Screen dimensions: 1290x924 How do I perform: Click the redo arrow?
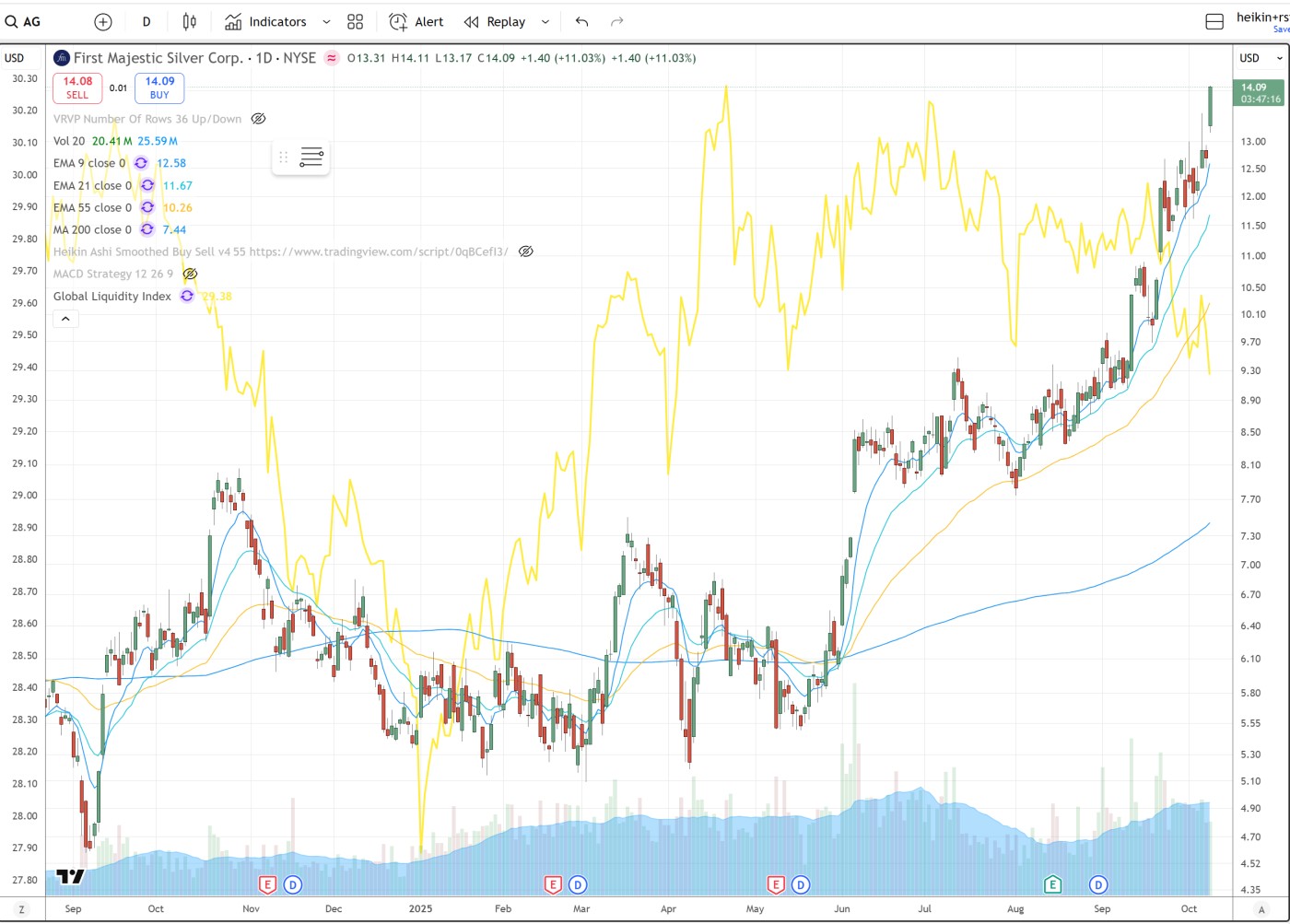617,22
